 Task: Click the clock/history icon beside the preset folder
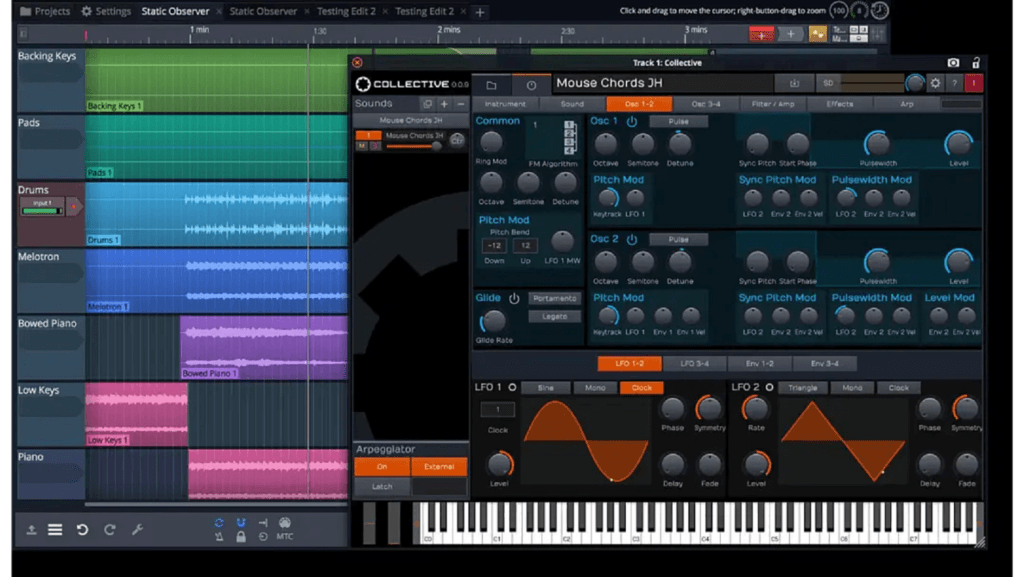click(531, 85)
